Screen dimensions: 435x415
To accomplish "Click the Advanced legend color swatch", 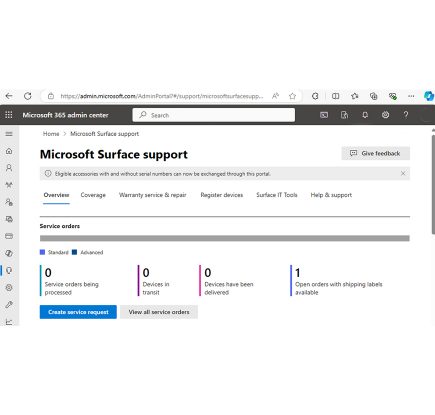I will click(74, 252).
